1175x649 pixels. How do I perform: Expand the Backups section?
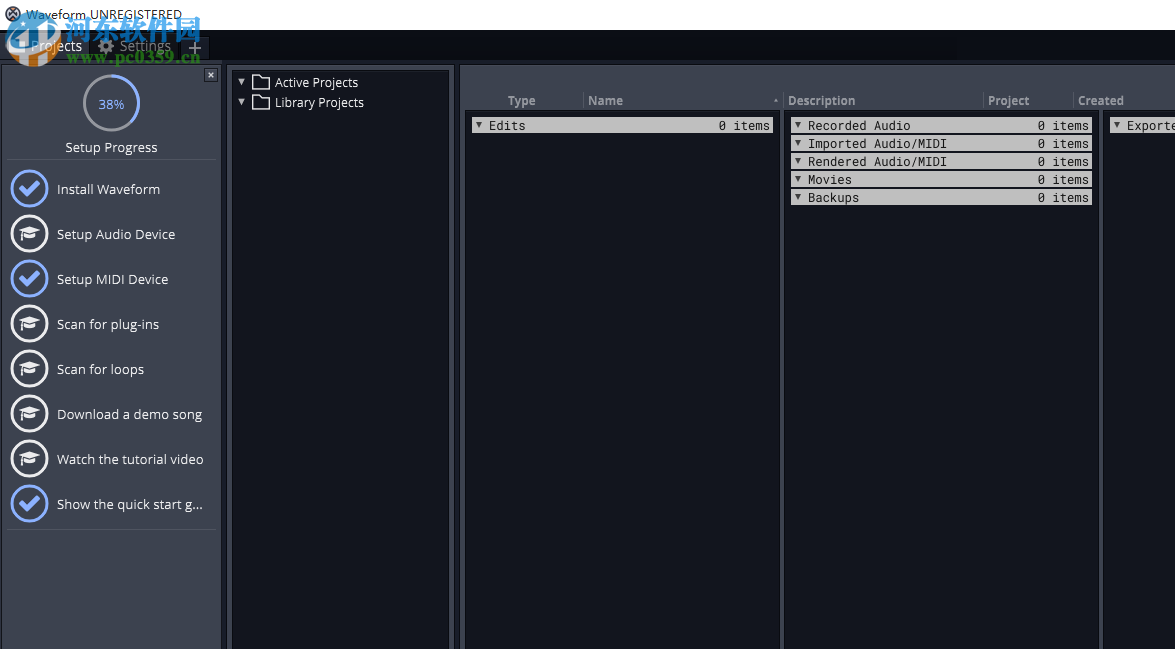point(797,197)
